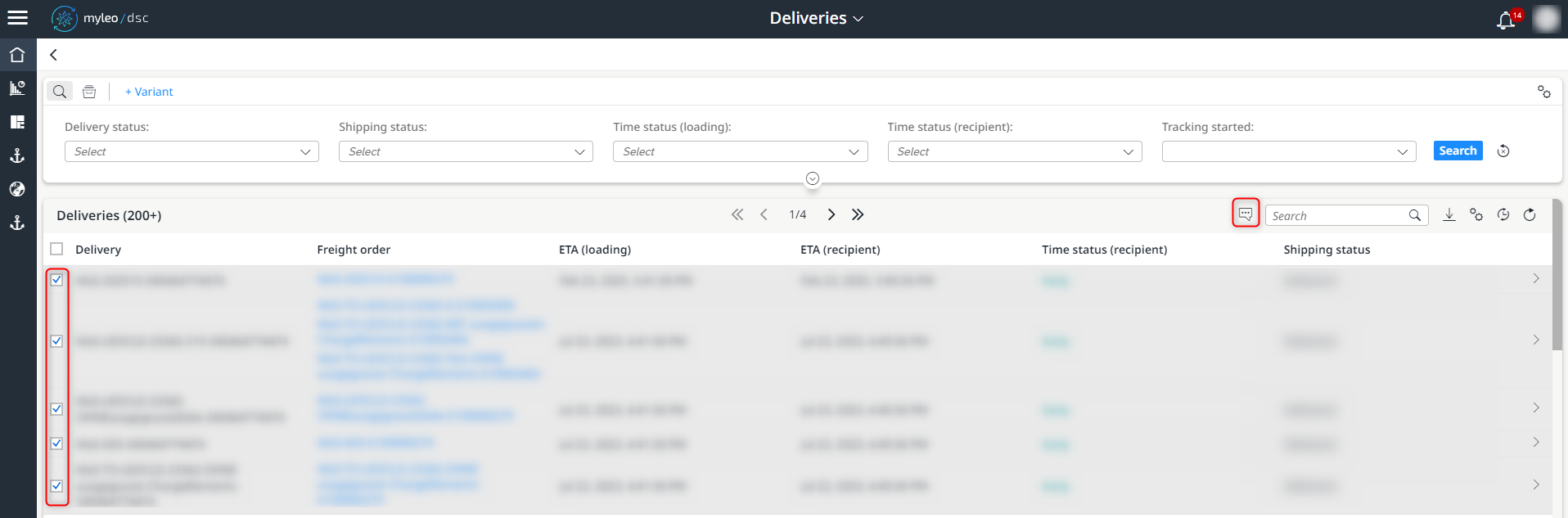Toggle the filter search magnifier icon
Image resolution: width=1568 pixels, height=518 pixels.
[60, 92]
